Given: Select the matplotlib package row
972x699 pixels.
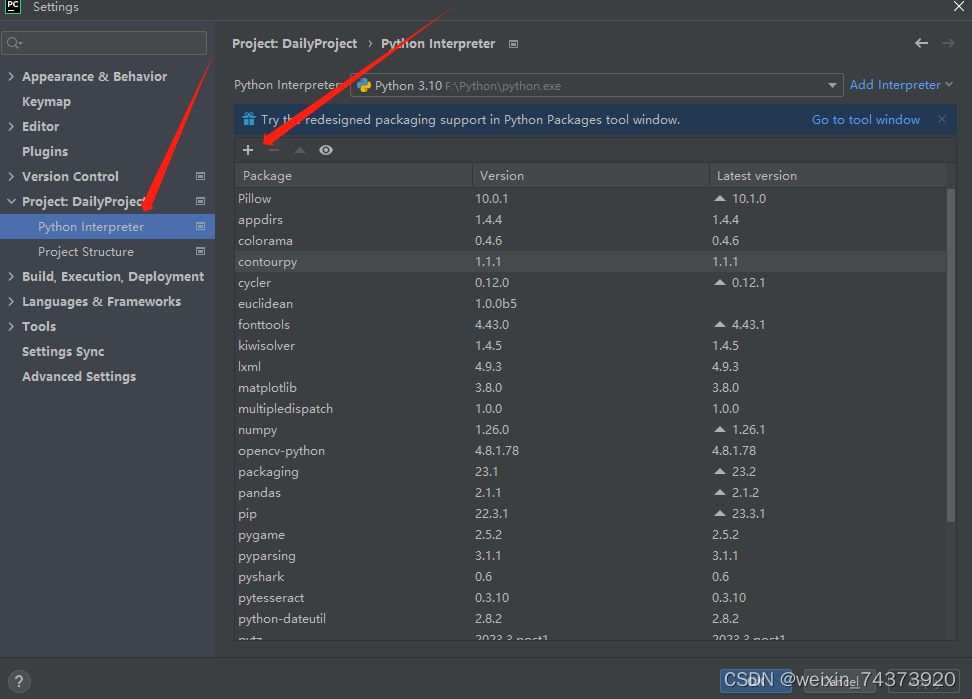Looking at the screenshot, I should coord(591,387).
